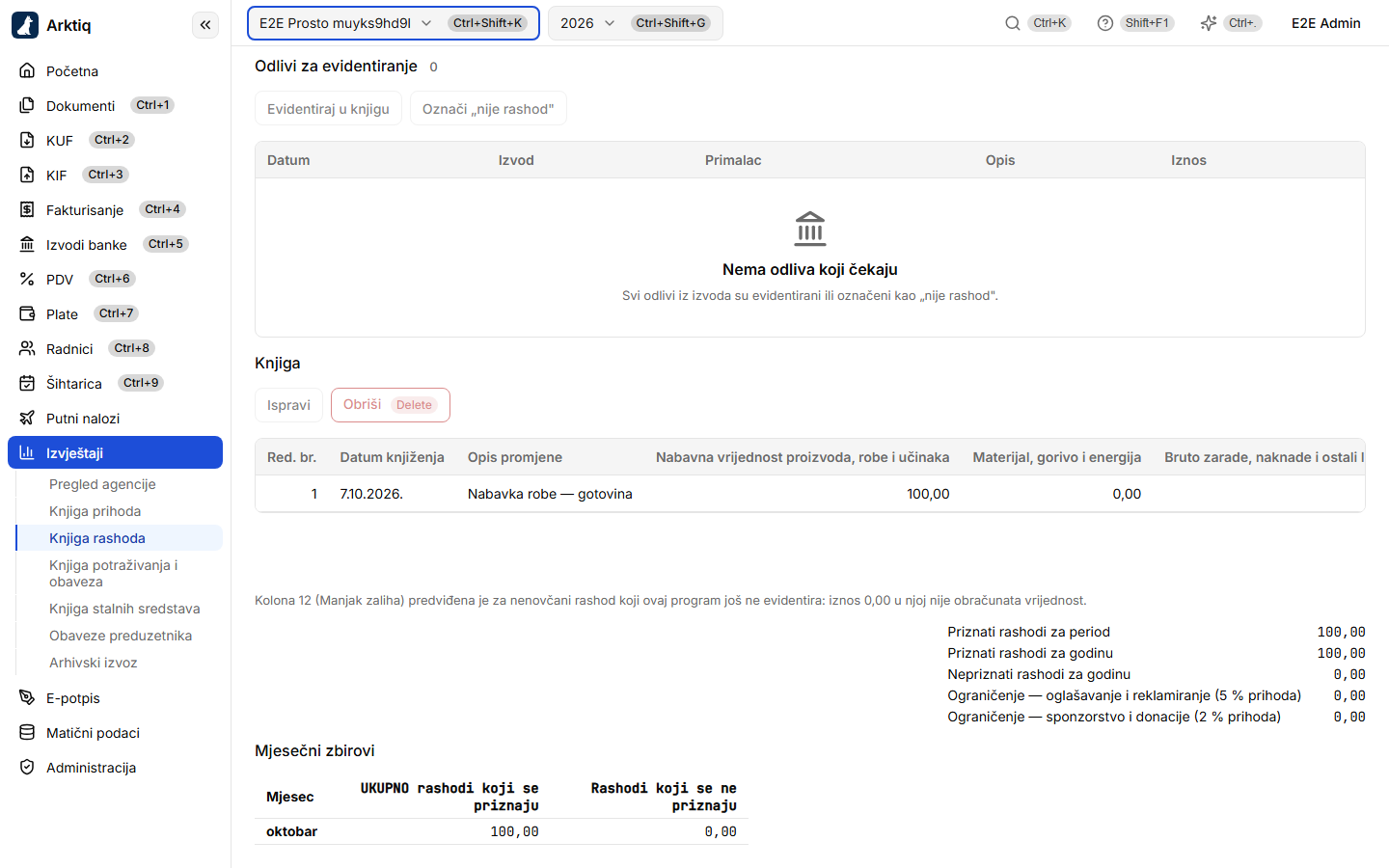This screenshot has width=1389, height=868.
Task: Click the Početna home icon
Action: coord(27,71)
